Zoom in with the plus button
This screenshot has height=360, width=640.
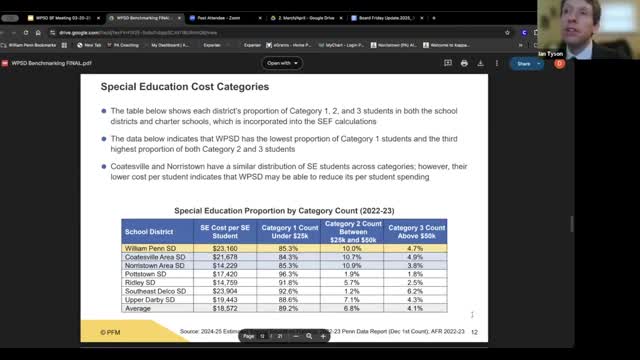pos(323,336)
